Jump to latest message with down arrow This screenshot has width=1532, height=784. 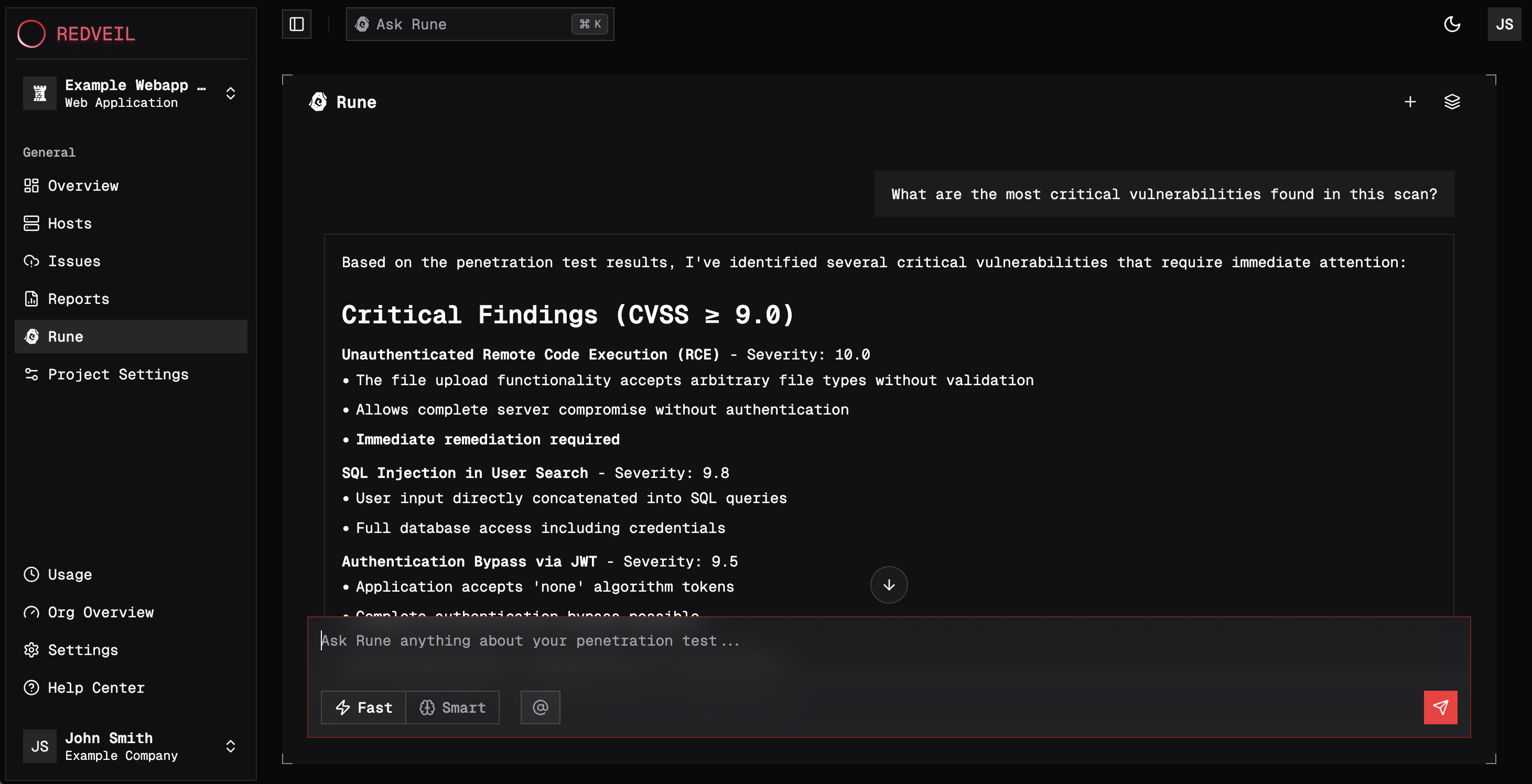pos(889,585)
